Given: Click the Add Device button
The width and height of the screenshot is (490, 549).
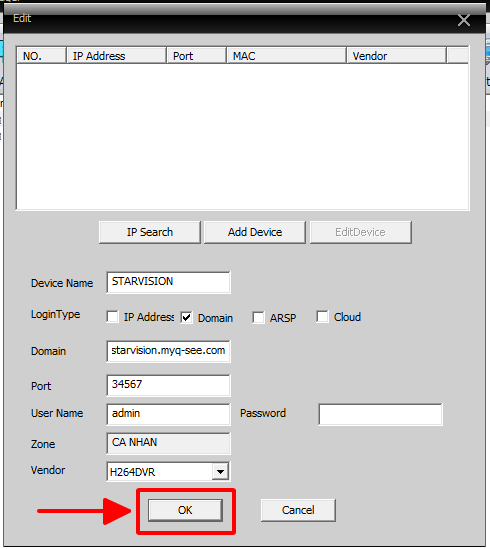Looking at the screenshot, I should 255,232.
